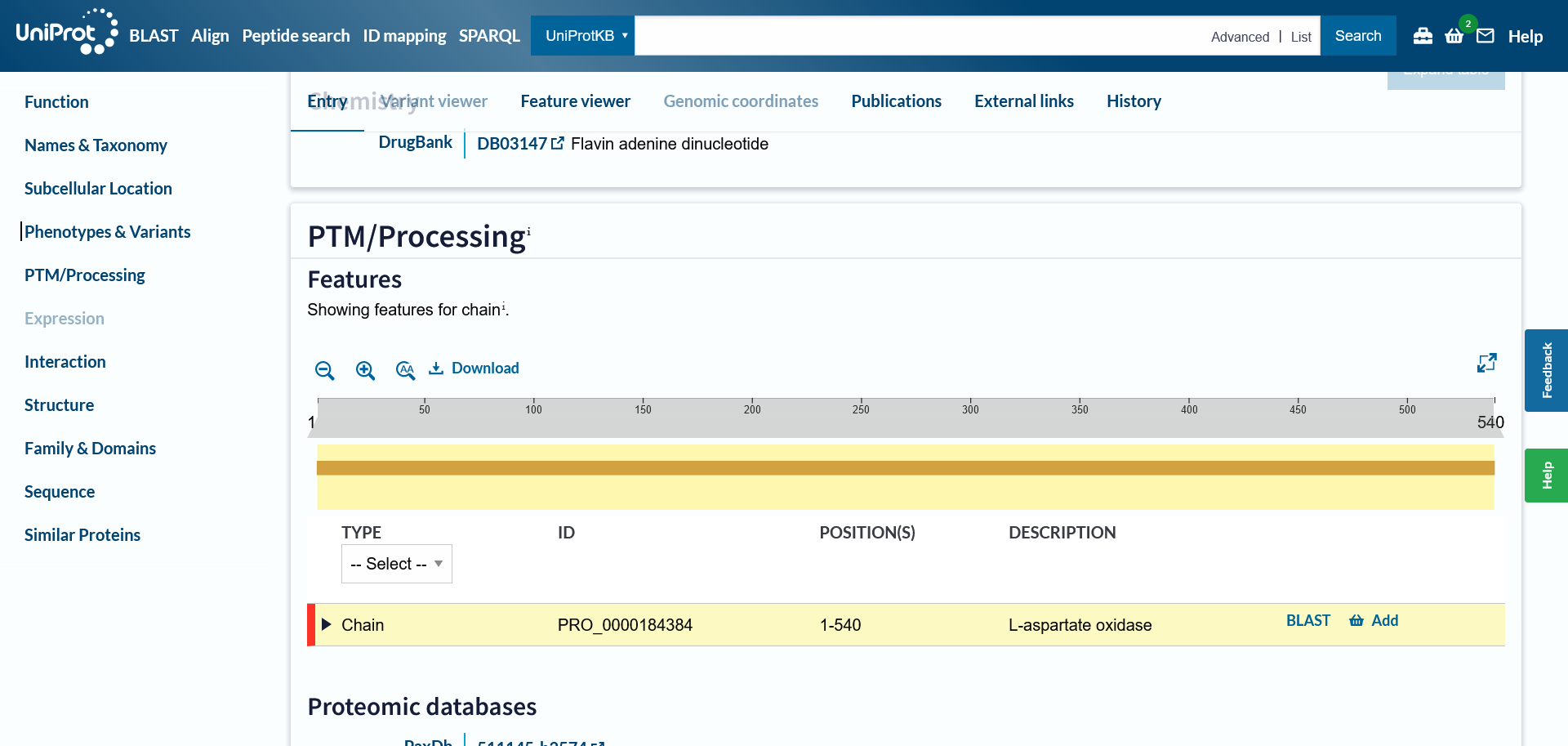
Task: Open Peptide search
Action: click(x=296, y=36)
